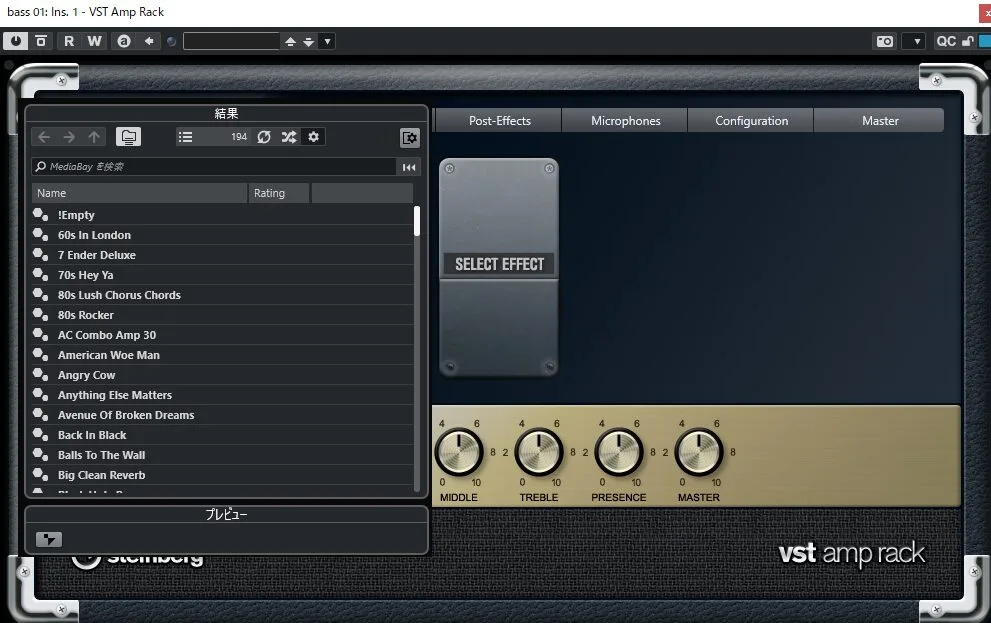The image size is (991, 623).
Task: Click preset name field in toolbar
Action: point(231,41)
